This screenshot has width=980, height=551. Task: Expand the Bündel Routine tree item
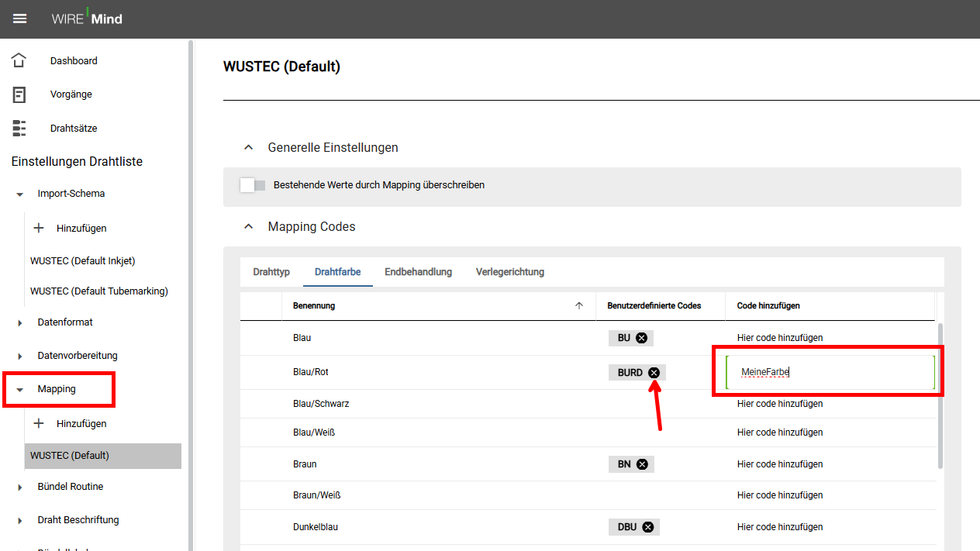(x=20, y=487)
